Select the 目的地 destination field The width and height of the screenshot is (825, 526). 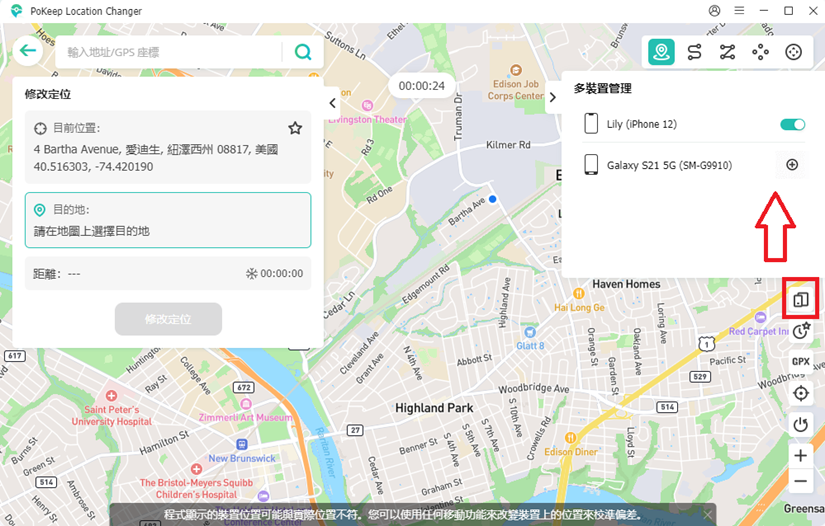tap(168, 220)
